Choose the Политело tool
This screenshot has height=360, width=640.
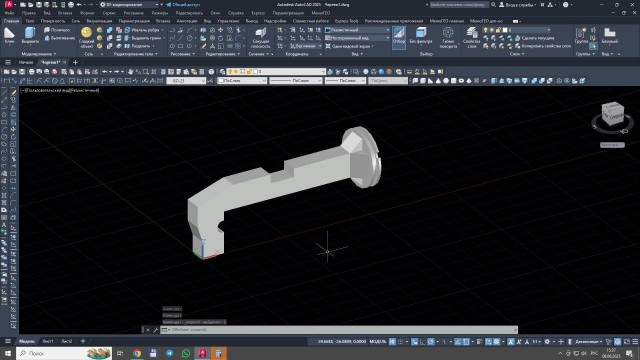coord(57,30)
